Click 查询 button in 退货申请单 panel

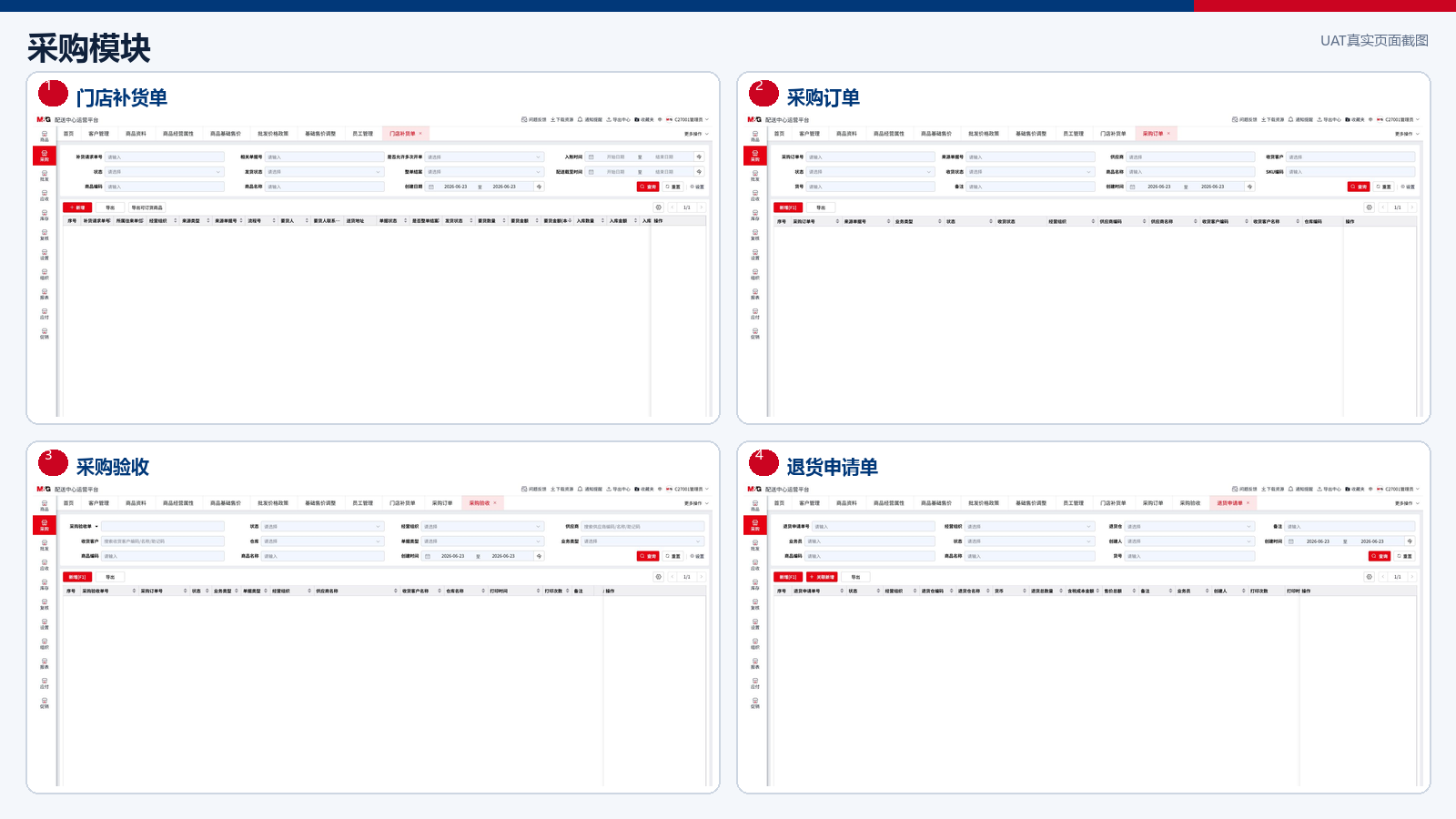point(1380,556)
